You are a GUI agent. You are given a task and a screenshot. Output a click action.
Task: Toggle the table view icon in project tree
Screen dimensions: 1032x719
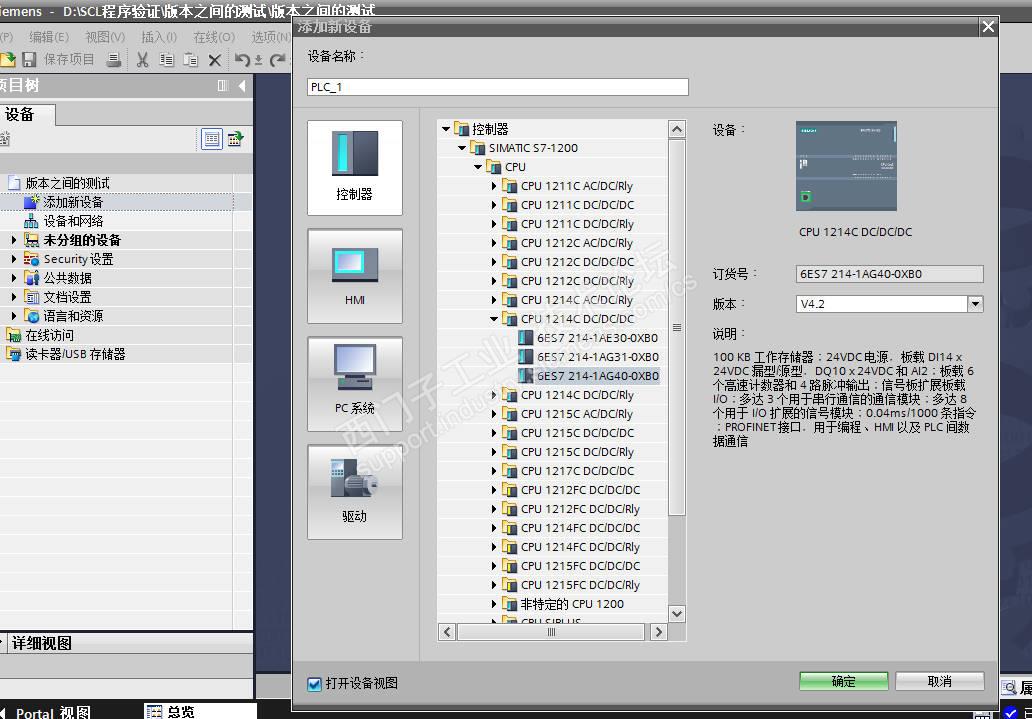tap(211, 139)
